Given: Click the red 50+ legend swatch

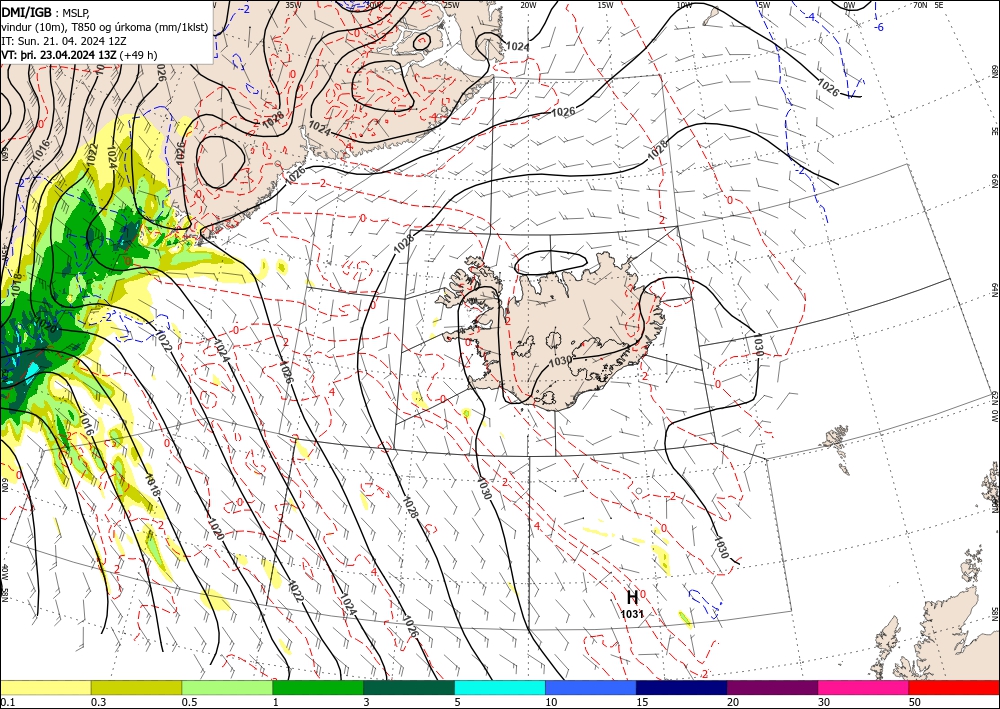Looking at the screenshot, I should (x=954, y=687).
